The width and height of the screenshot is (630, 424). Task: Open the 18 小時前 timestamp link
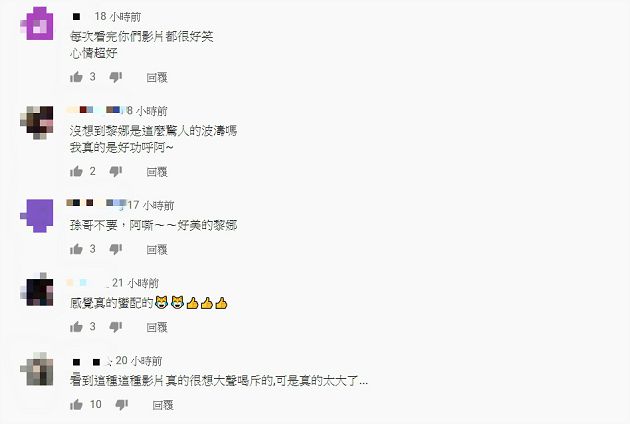118,16
